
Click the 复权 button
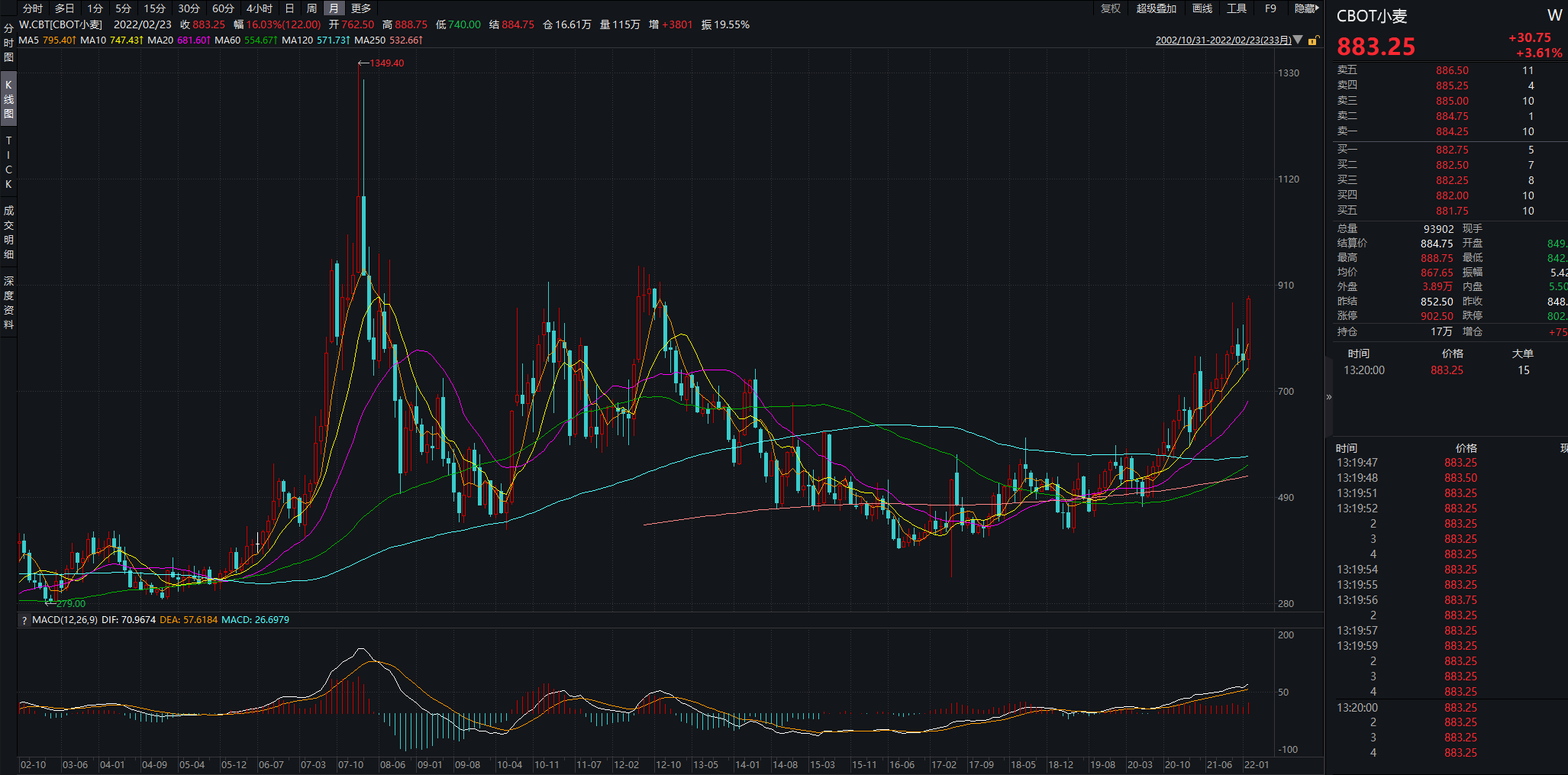tap(1111, 8)
